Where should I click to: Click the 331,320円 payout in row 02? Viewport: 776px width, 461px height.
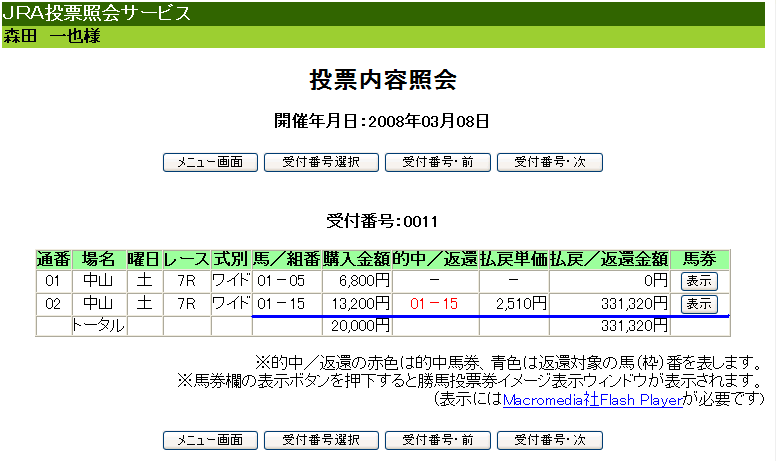pyautogui.click(x=609, y=304)
